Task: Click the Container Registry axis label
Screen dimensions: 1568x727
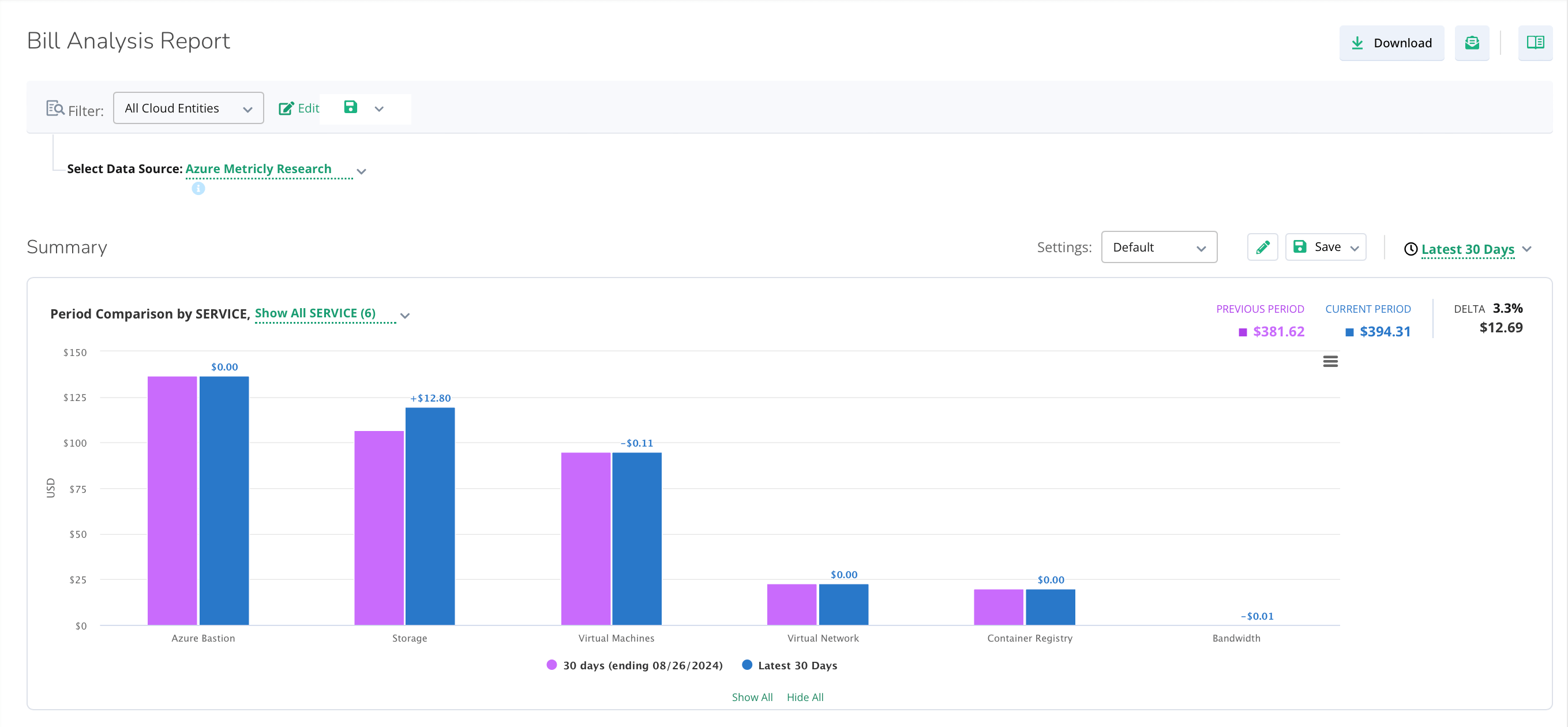Action: tap(1030, 638)
